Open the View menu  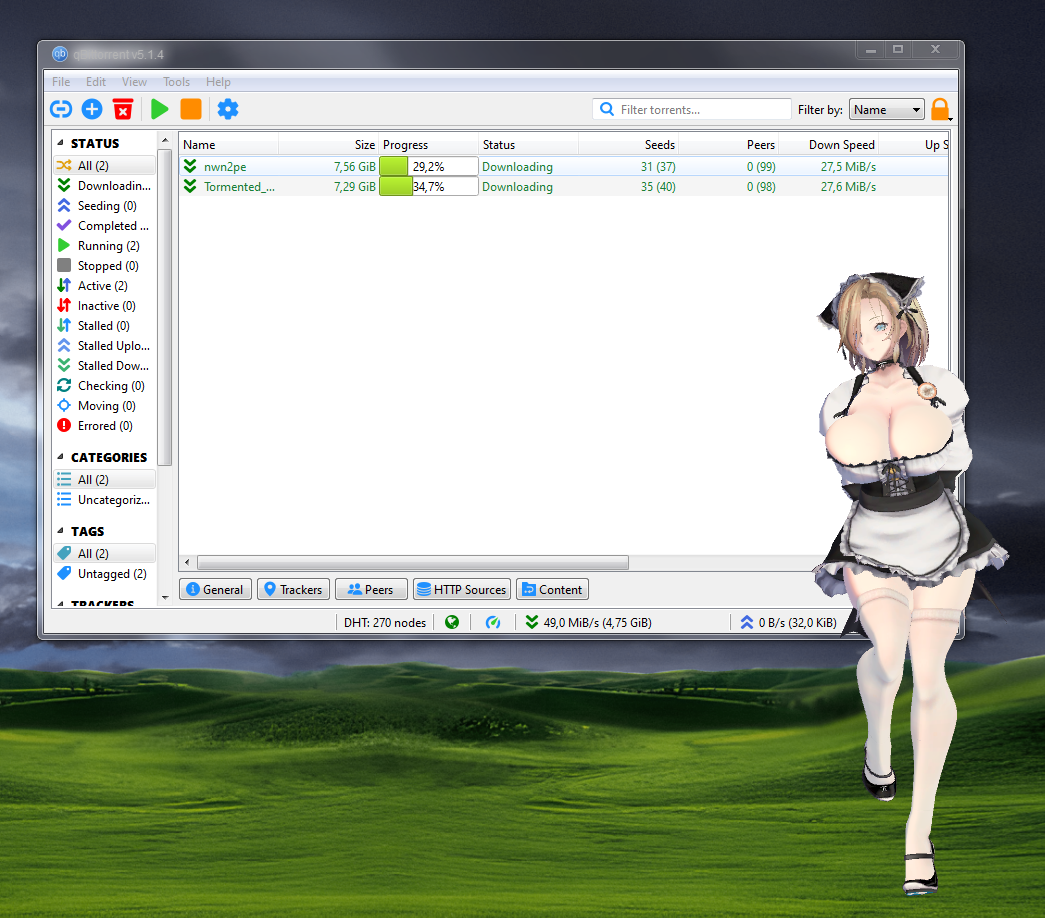[x=134, y=81]
